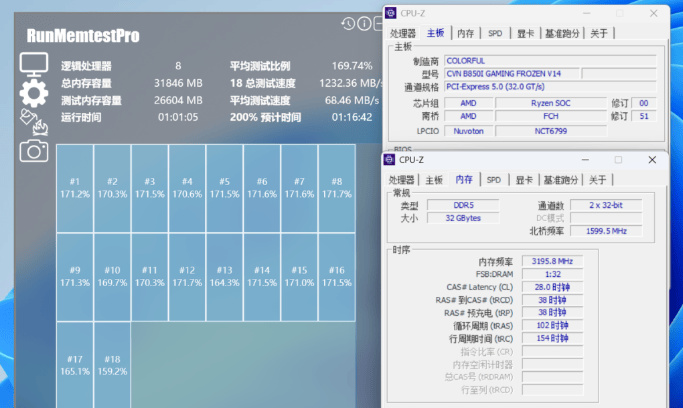Select 内存 tab in front CPU-Z window
The width and height of the screenshot is (683, 408).
(x=464, y=179)
